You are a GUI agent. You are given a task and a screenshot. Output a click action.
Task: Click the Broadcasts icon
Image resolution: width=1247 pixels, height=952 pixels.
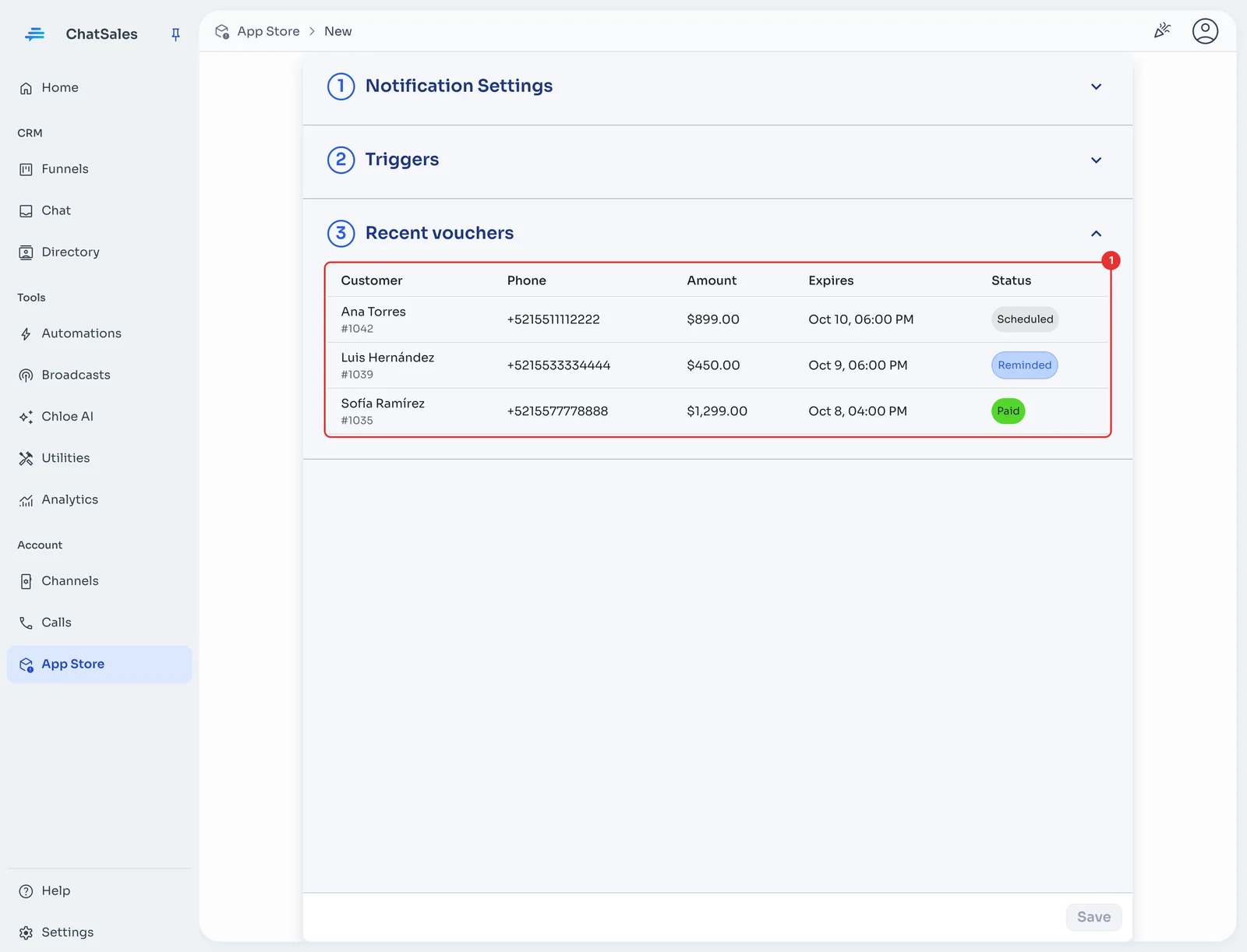tap(26, 376)
